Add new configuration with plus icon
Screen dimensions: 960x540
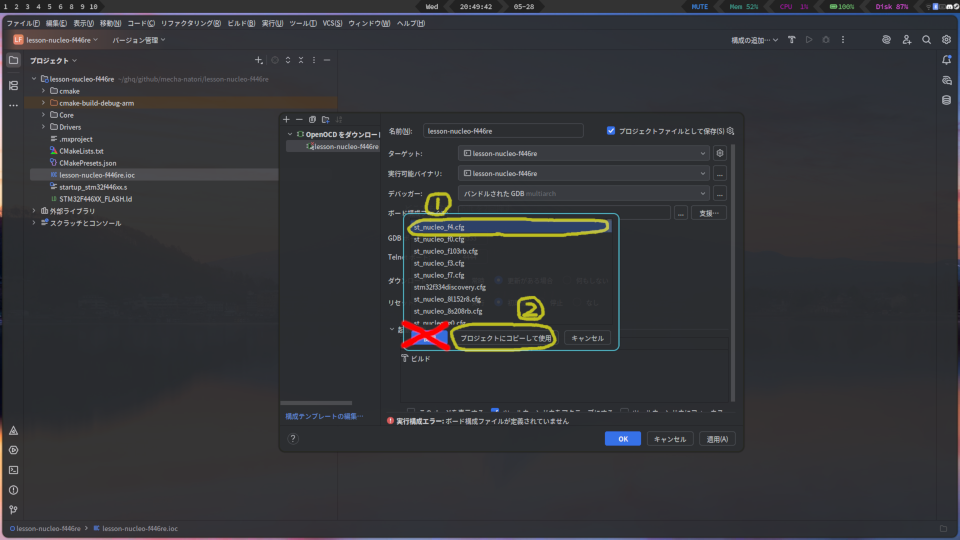point(286,119)
